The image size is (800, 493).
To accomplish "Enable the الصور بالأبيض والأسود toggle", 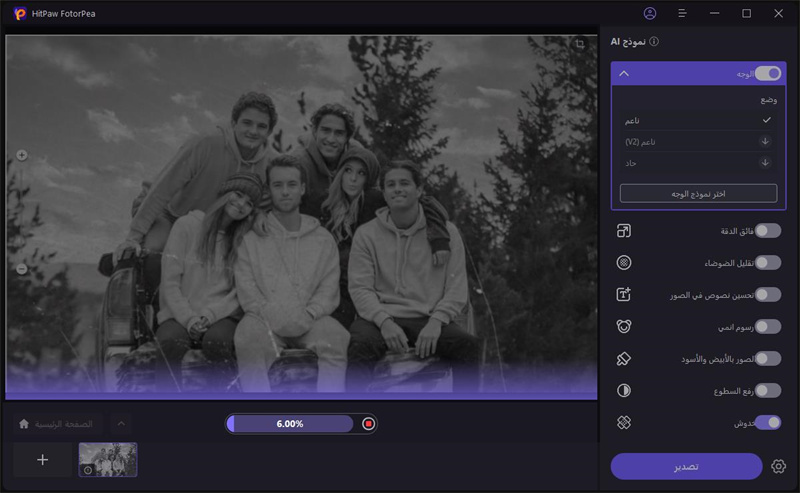I will (768, 359).
